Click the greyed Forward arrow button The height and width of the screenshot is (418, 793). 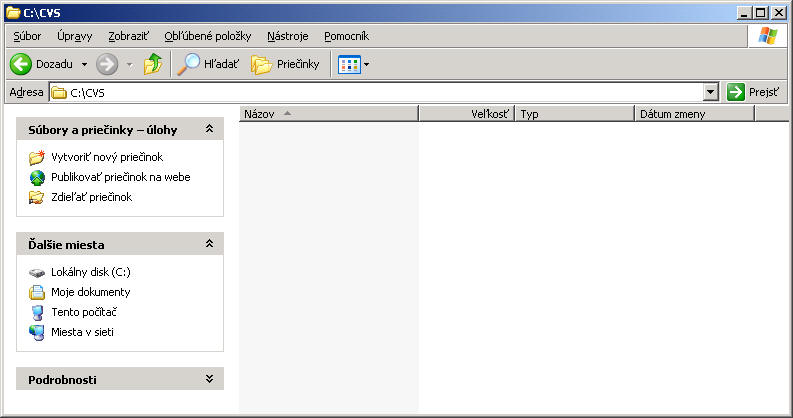point(107,64)
